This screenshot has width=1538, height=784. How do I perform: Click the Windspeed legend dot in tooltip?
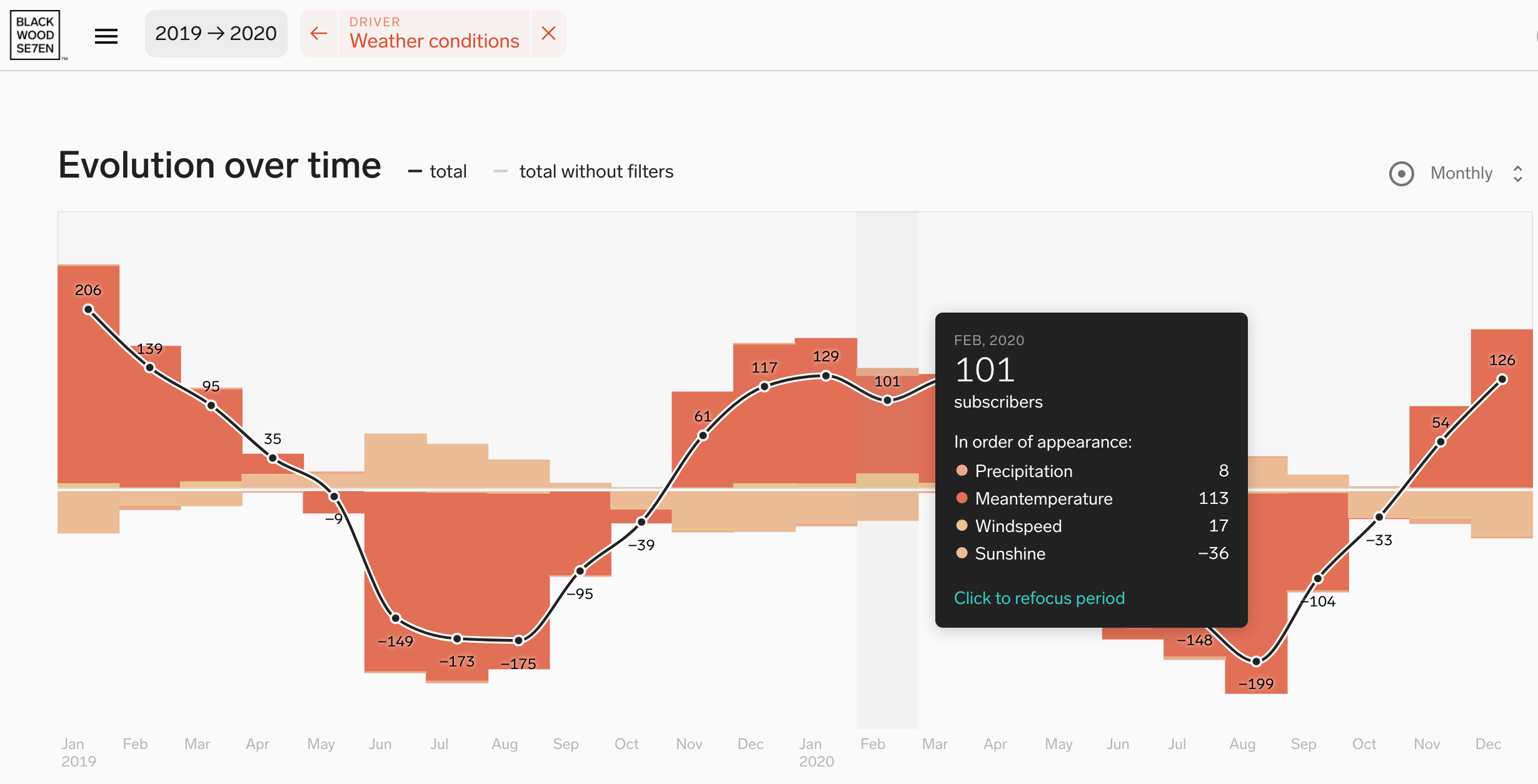[962, 525]
